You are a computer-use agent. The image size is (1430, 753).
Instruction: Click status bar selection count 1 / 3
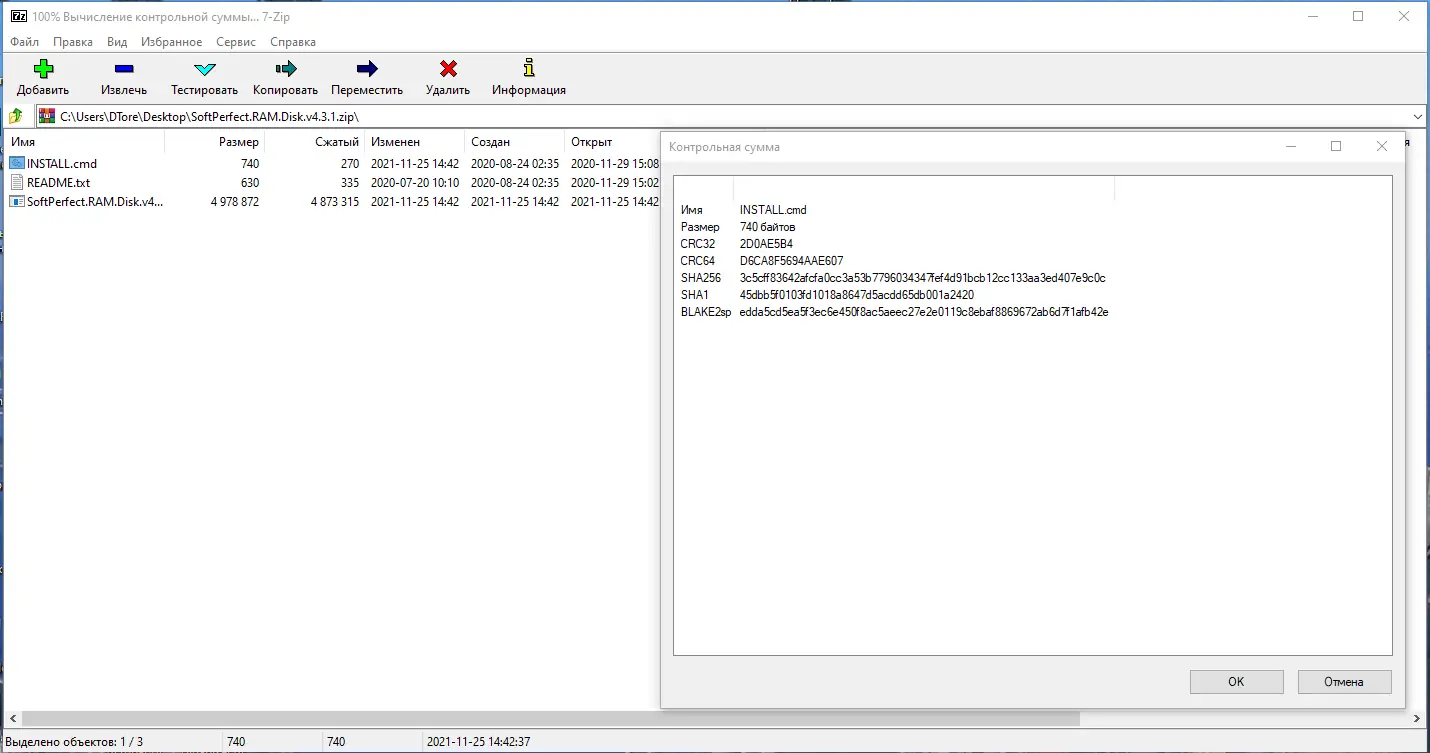pyautogui.click(x=75, y=742)
